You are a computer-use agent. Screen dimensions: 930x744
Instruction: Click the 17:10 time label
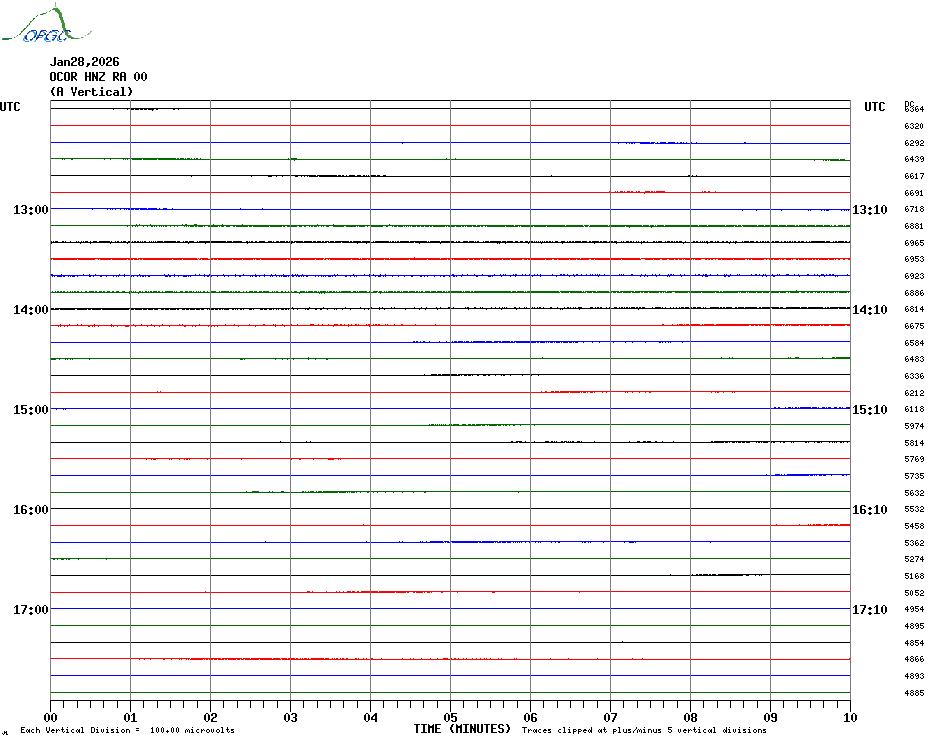pyautogui.click(x=870, y=610)
